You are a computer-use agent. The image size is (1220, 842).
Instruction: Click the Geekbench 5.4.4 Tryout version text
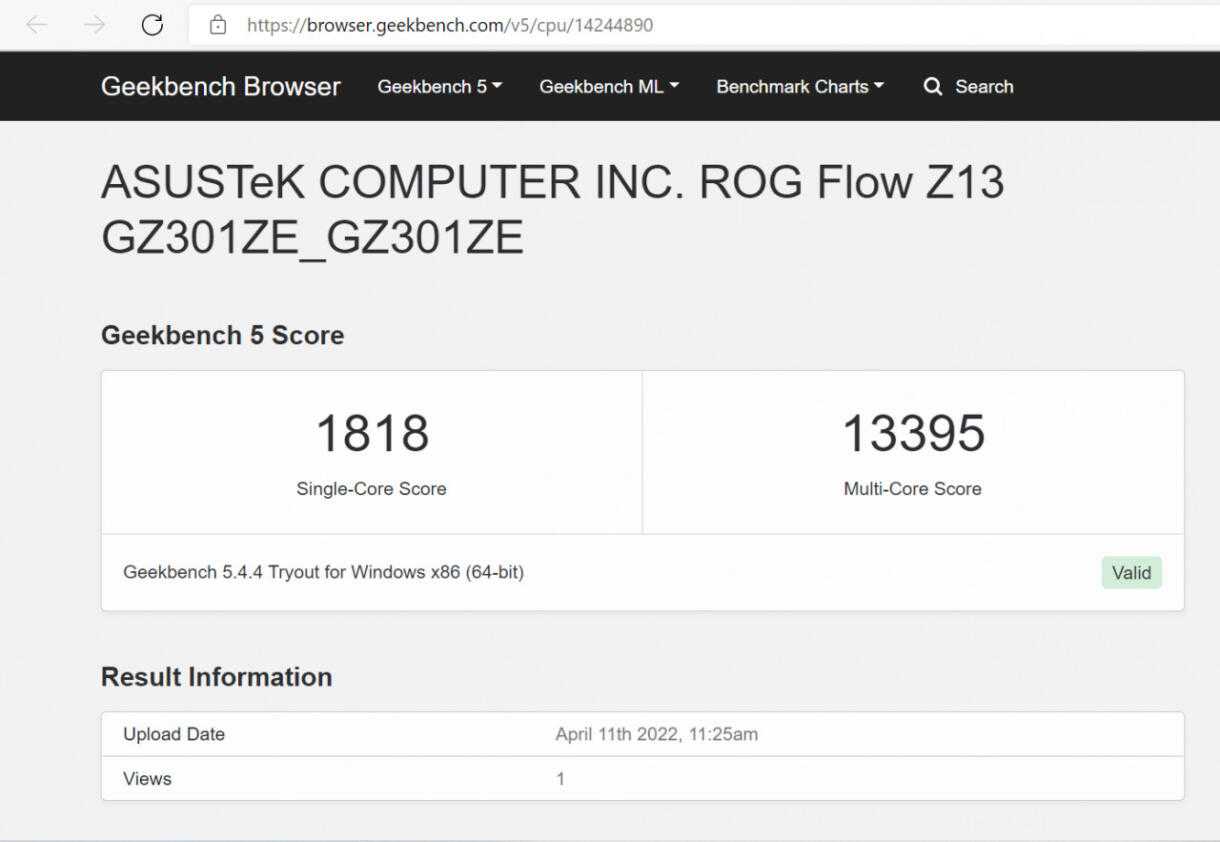tap(323, 572)
